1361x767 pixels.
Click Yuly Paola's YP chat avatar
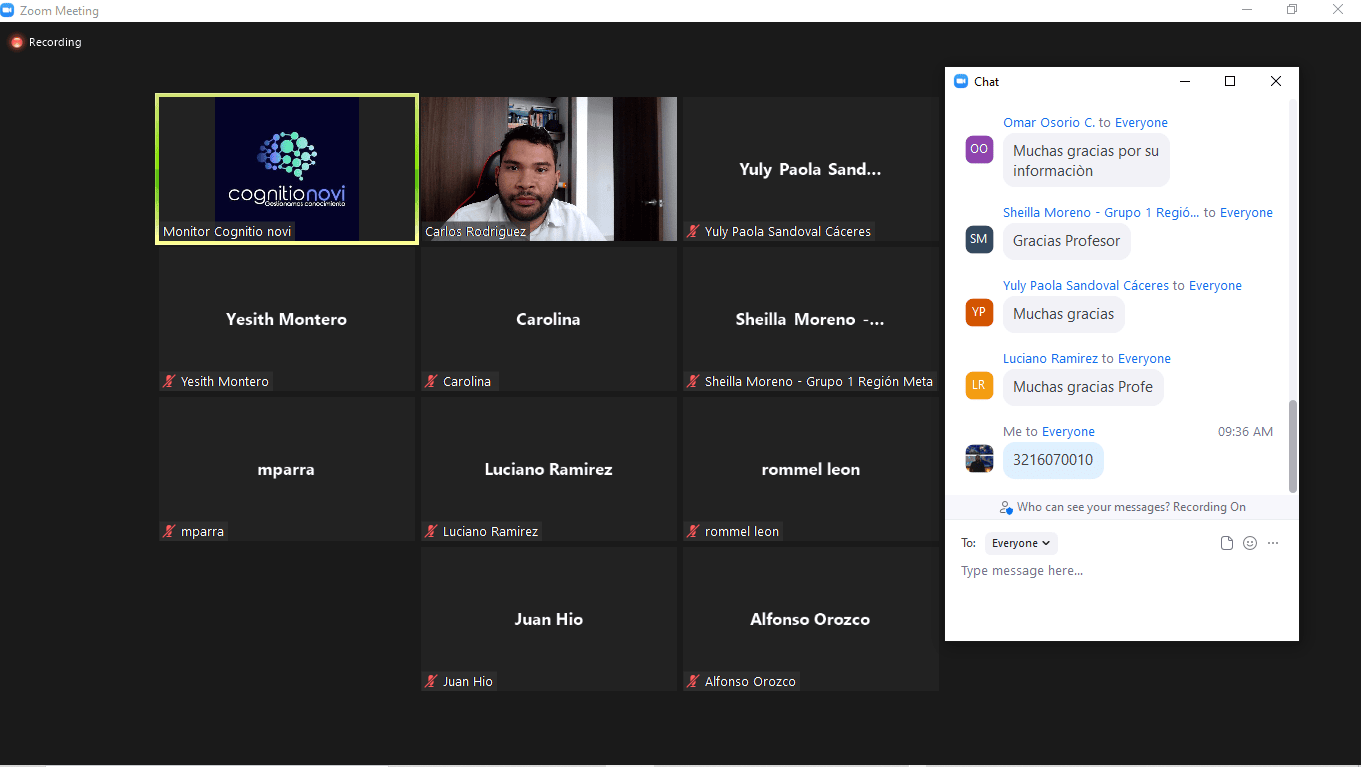click(979, 312)
